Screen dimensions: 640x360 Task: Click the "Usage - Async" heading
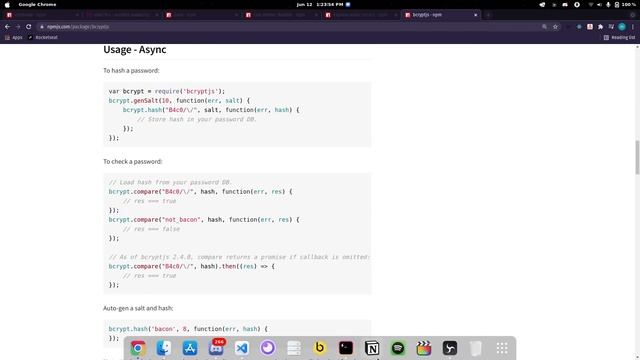tap(135, 49)
